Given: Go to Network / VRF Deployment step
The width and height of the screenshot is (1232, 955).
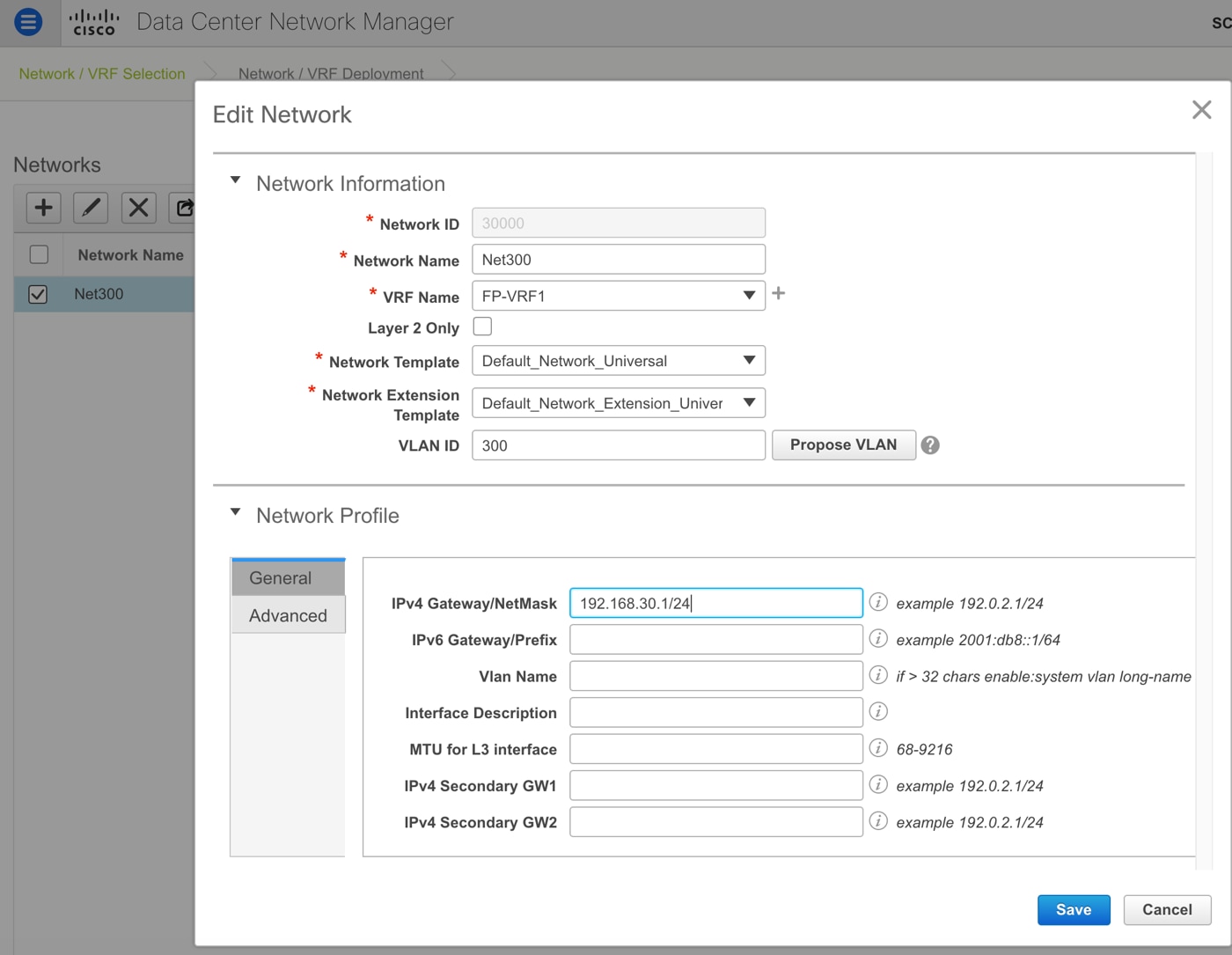Looking at the screenshot, I should tap(331, 74).
